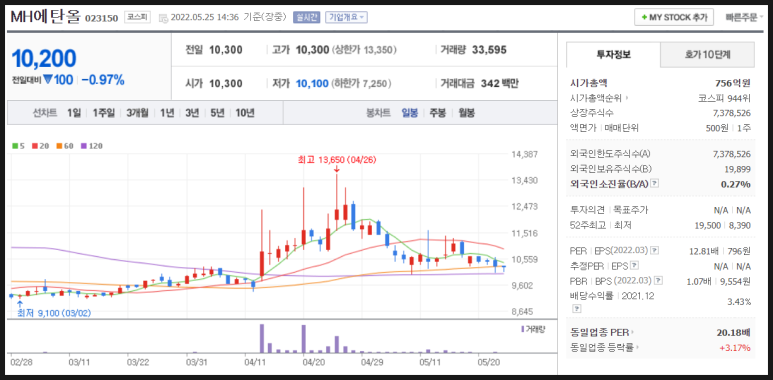Select the 주봉 candlestick chart
The height and width of the screenshot is (380, 773).
pyautogui.click(x=437, y=113)
